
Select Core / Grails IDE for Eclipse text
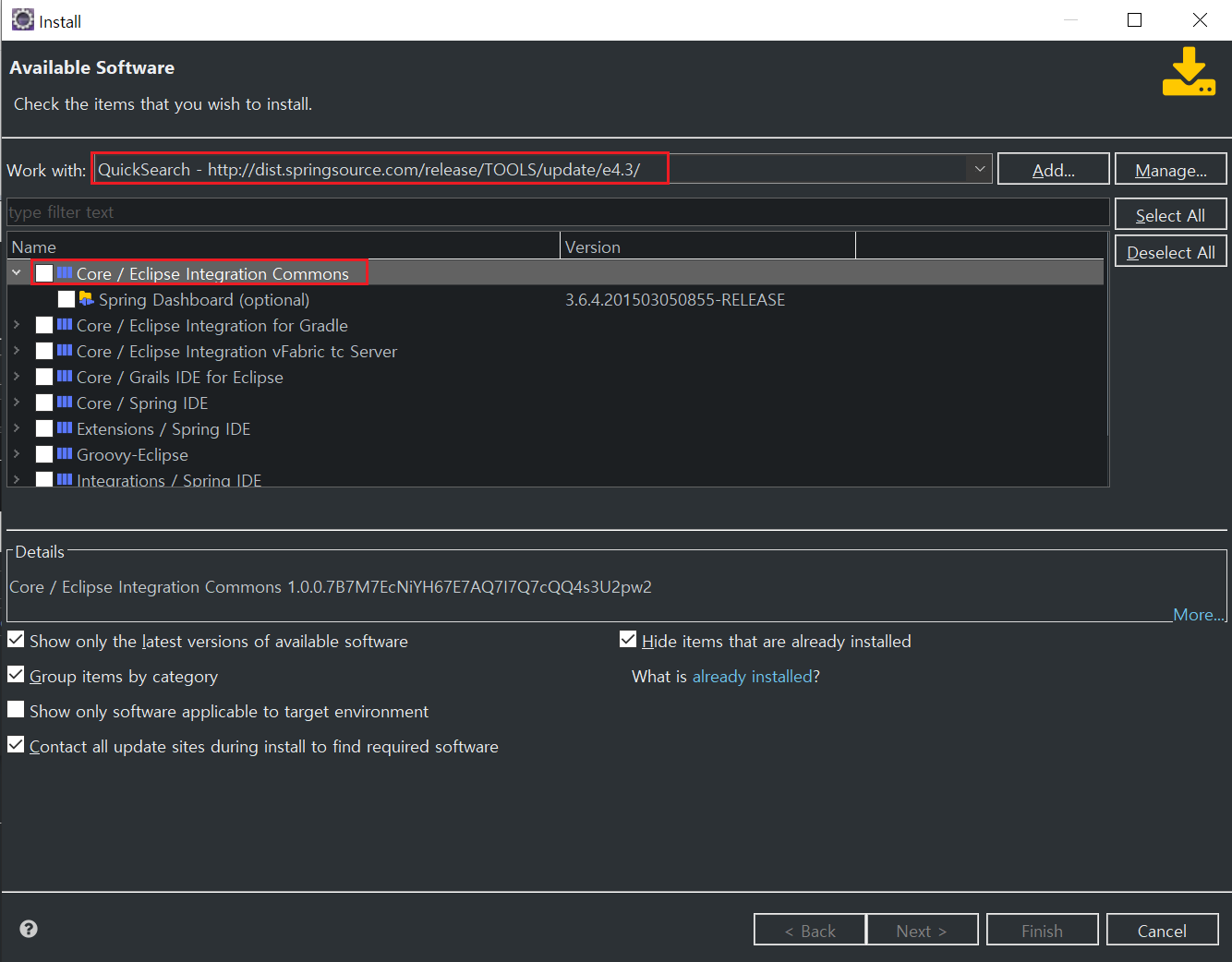click(x=180, y=378)
